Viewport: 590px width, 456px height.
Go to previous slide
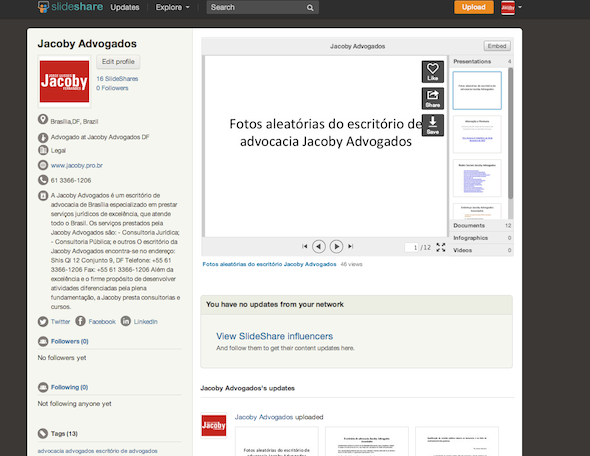point(319,246)
